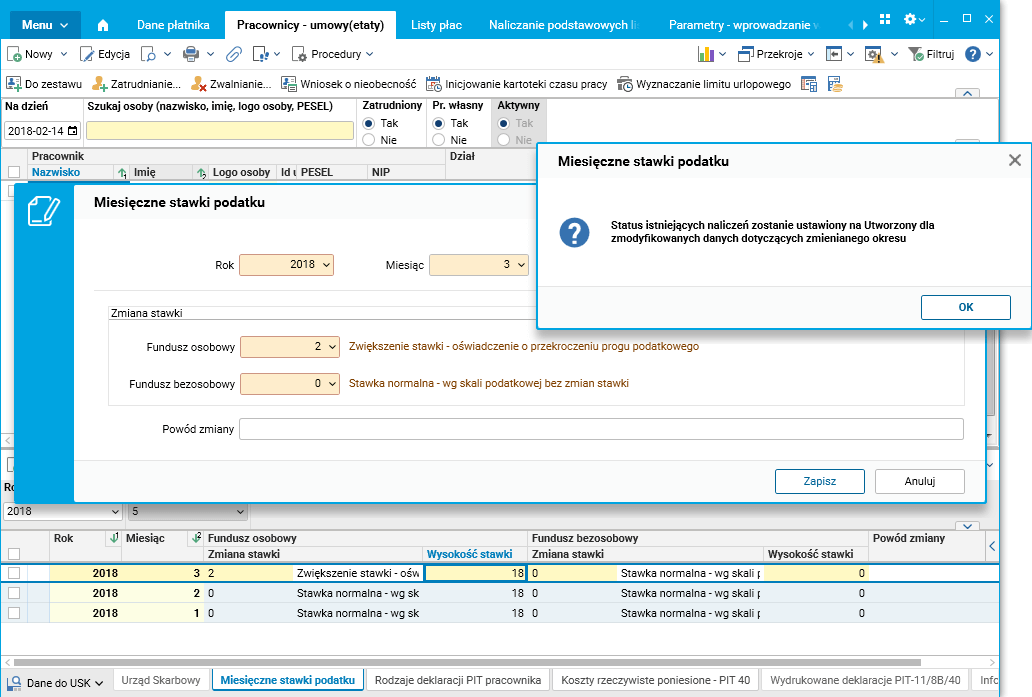
Task: Click OK in the message dialog
Action: pos(966,307)
